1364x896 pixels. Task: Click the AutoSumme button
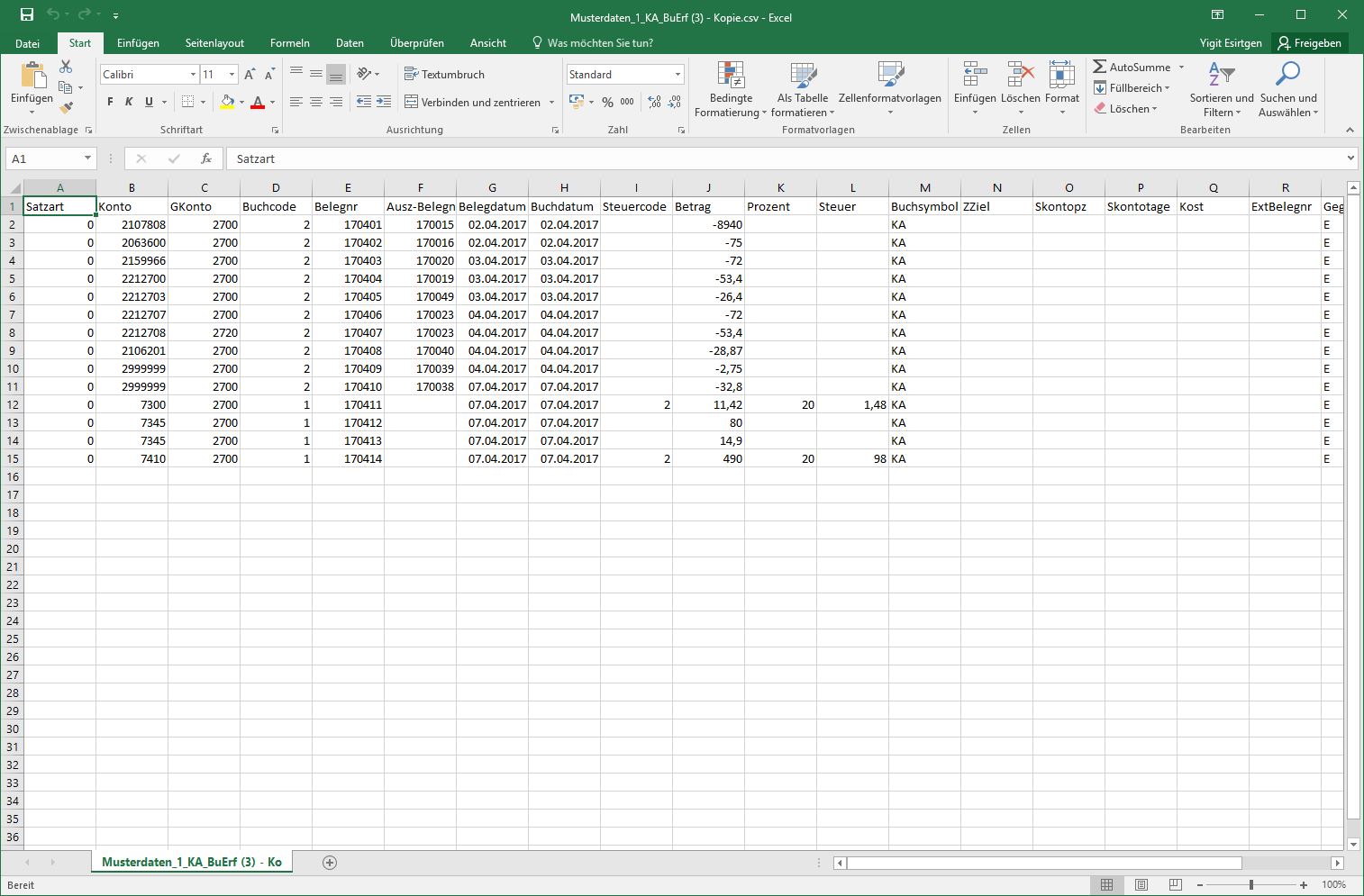tap(1132, 68)
